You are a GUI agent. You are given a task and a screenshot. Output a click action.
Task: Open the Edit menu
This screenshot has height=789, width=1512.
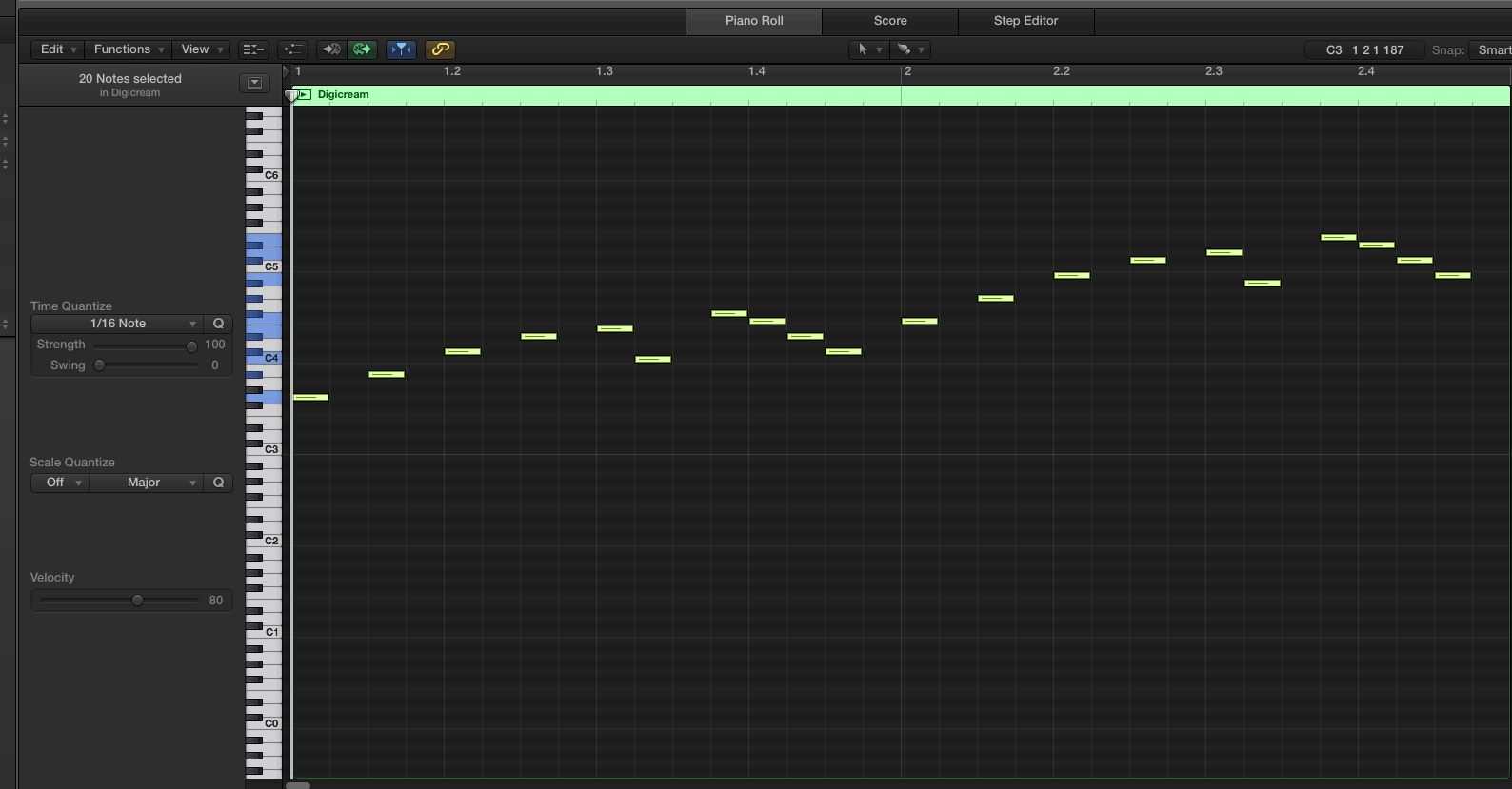point(58,49)
